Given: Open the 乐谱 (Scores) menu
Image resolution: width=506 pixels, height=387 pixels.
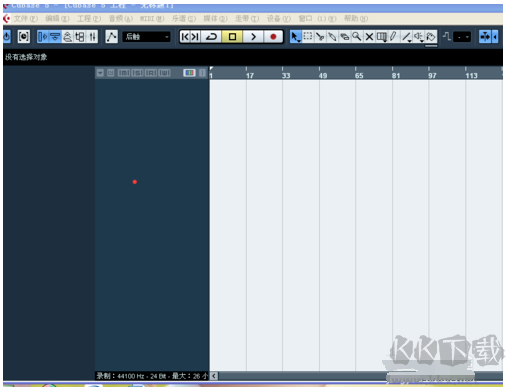Looking at the screenshot, I should pos(184,19).
